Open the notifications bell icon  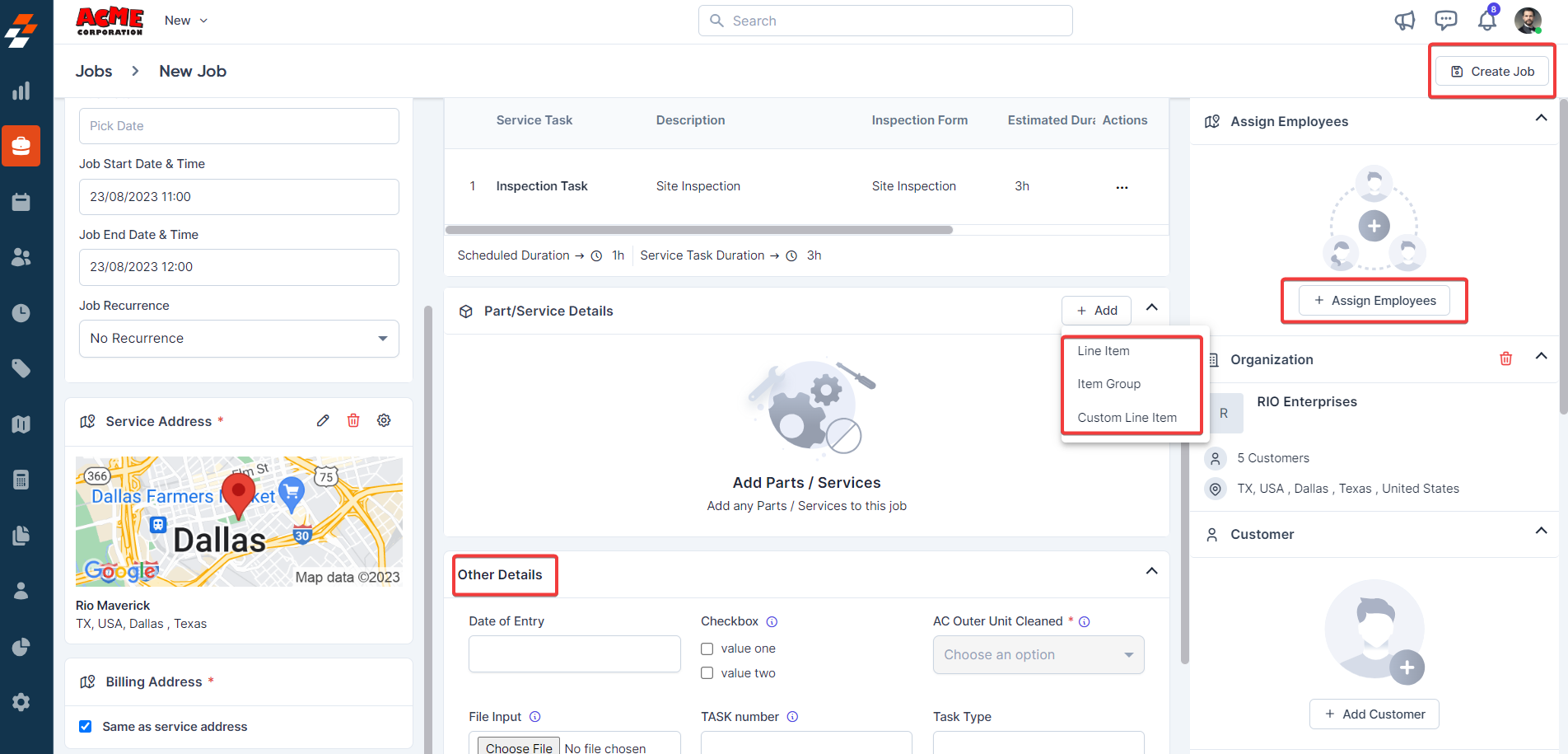click(1486, 21)
